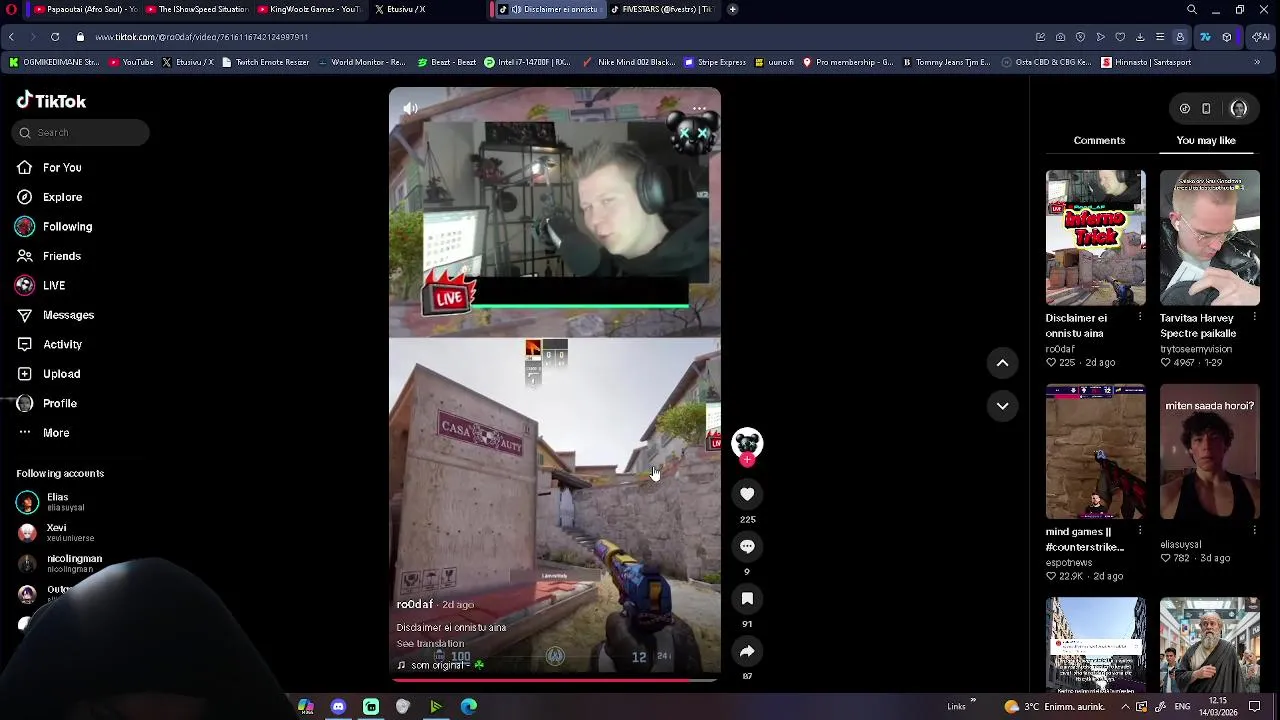1280x720 pixels.
Task: Switch to IShowSpeed Situation browser tab
Action: (x=196, y=9)
